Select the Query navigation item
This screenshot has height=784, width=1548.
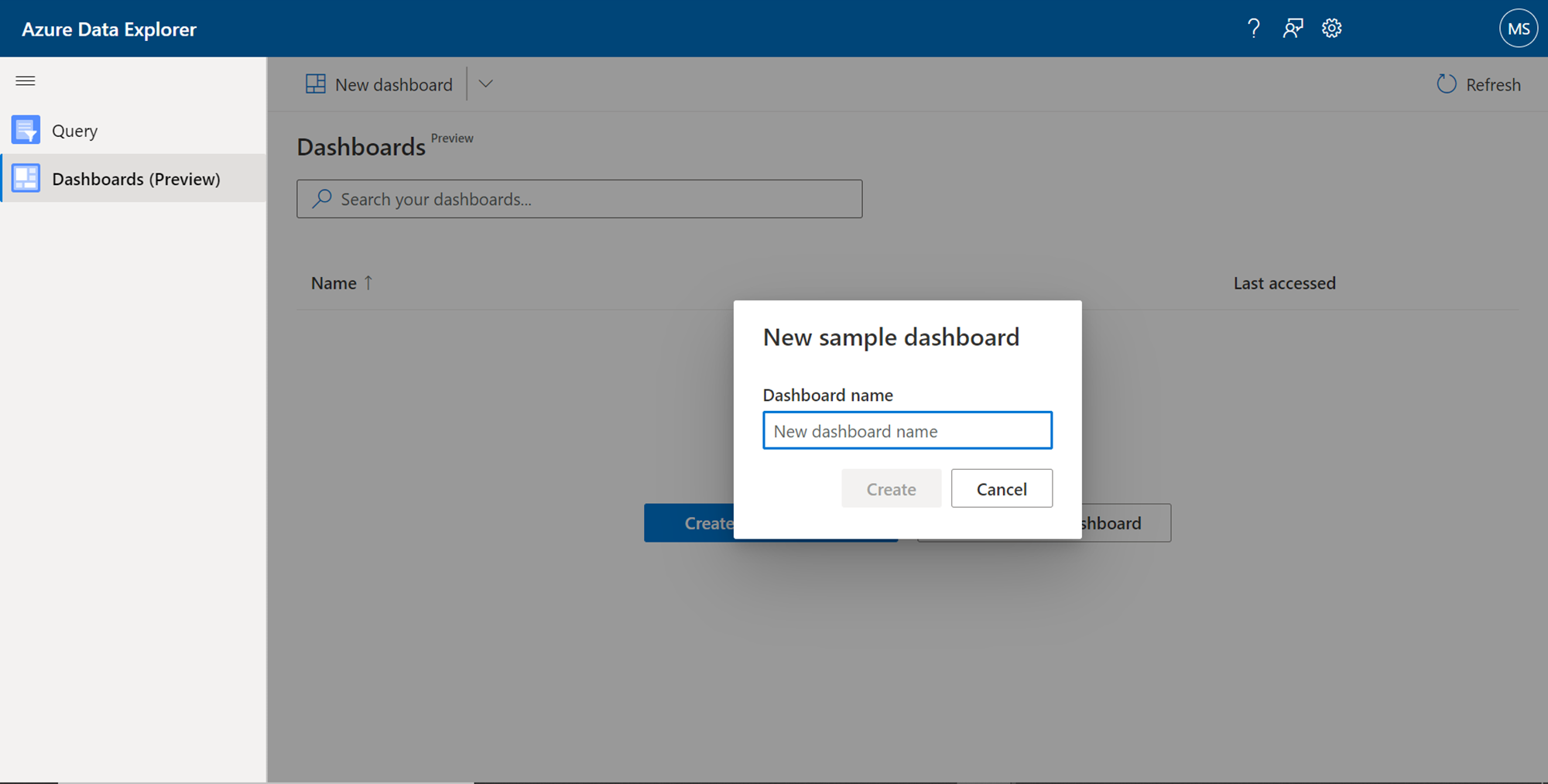pos(133,130)
